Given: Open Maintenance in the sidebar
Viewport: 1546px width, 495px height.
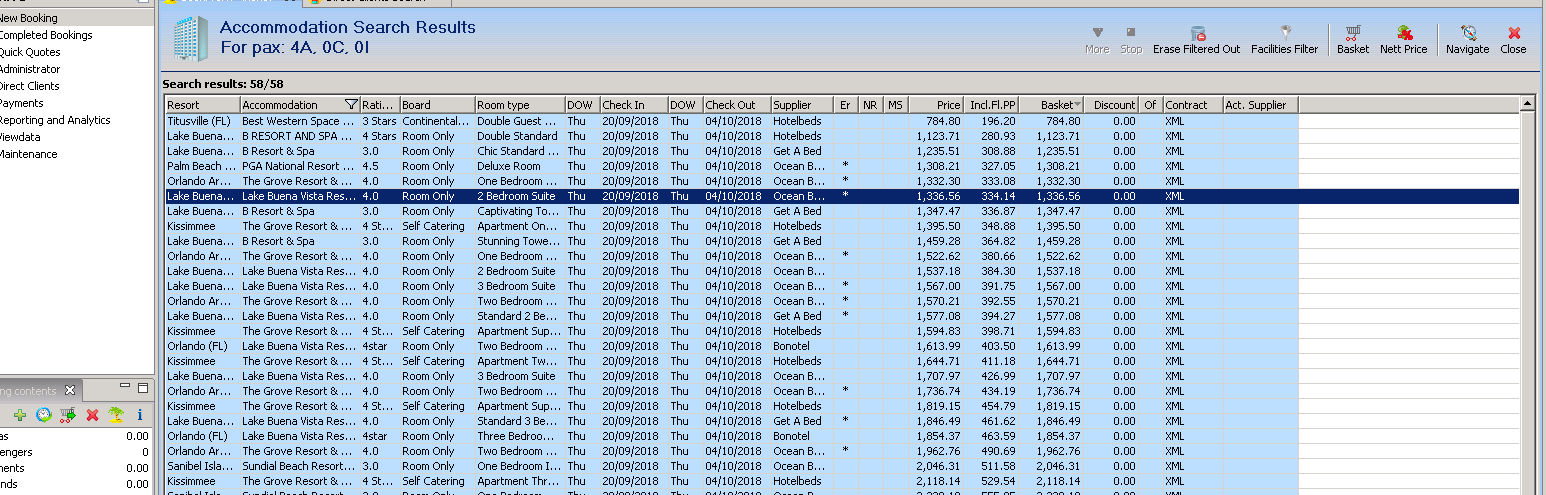Looking at the screenshot, I should [x=29, y=154].
